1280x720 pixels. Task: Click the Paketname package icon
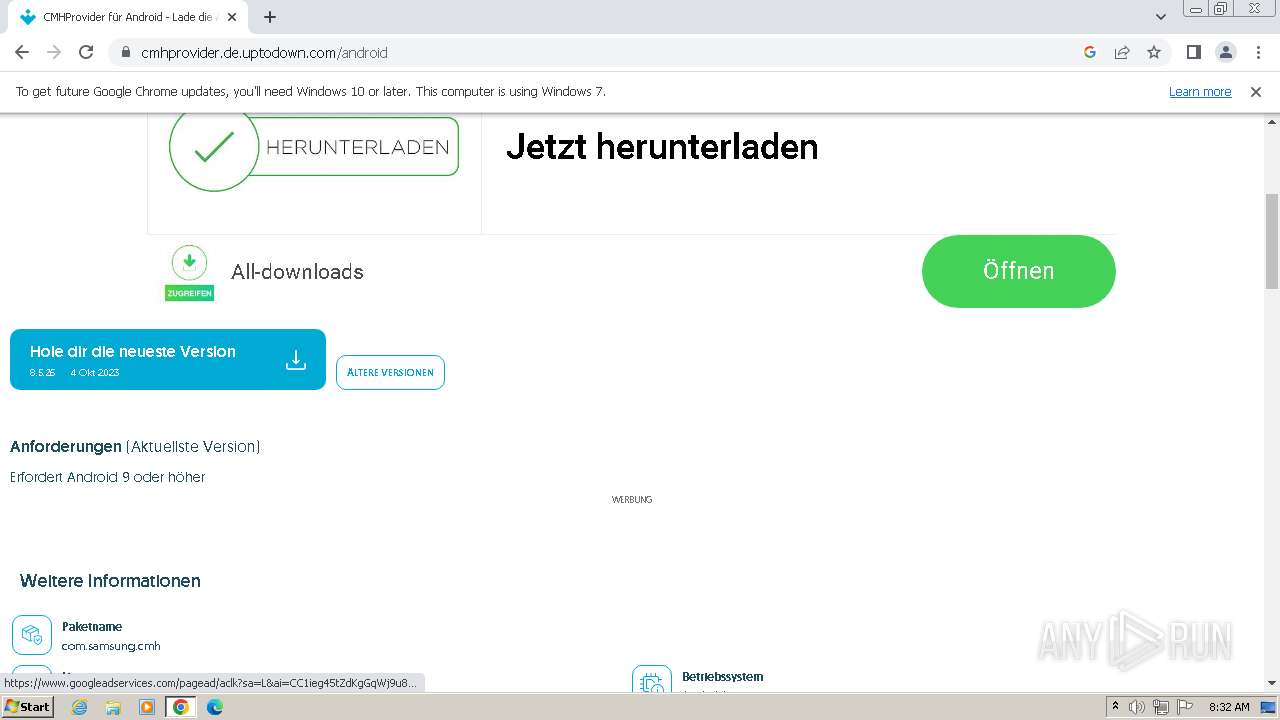(x=32, y=635)
